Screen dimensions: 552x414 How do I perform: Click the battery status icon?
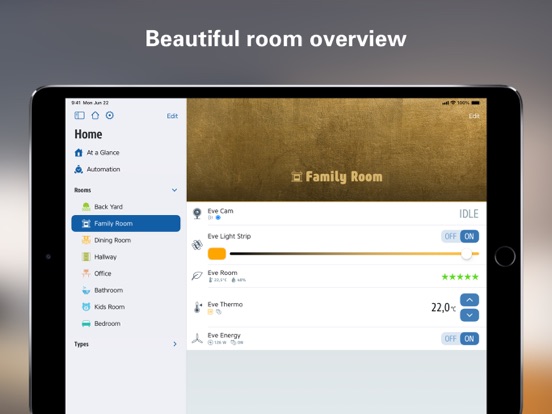click(475, 103)
